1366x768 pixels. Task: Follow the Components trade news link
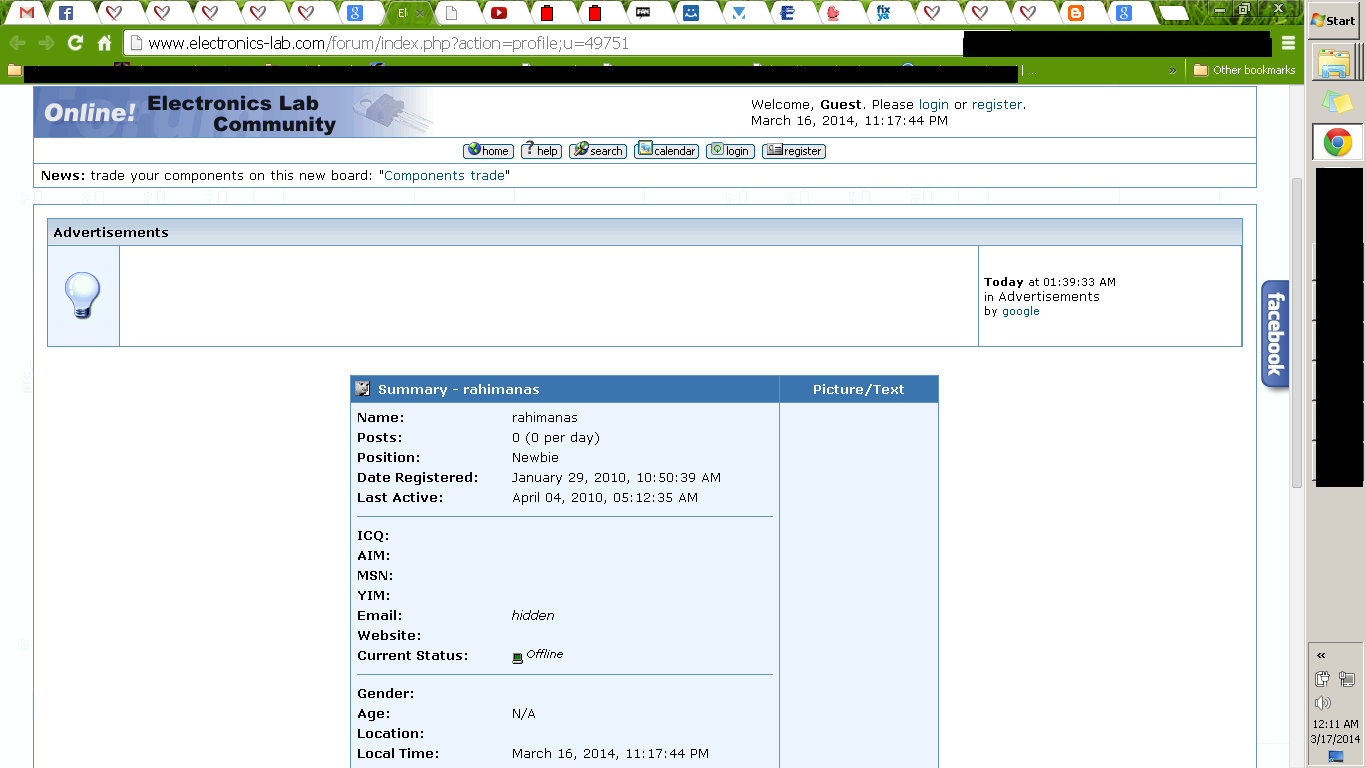444,175
